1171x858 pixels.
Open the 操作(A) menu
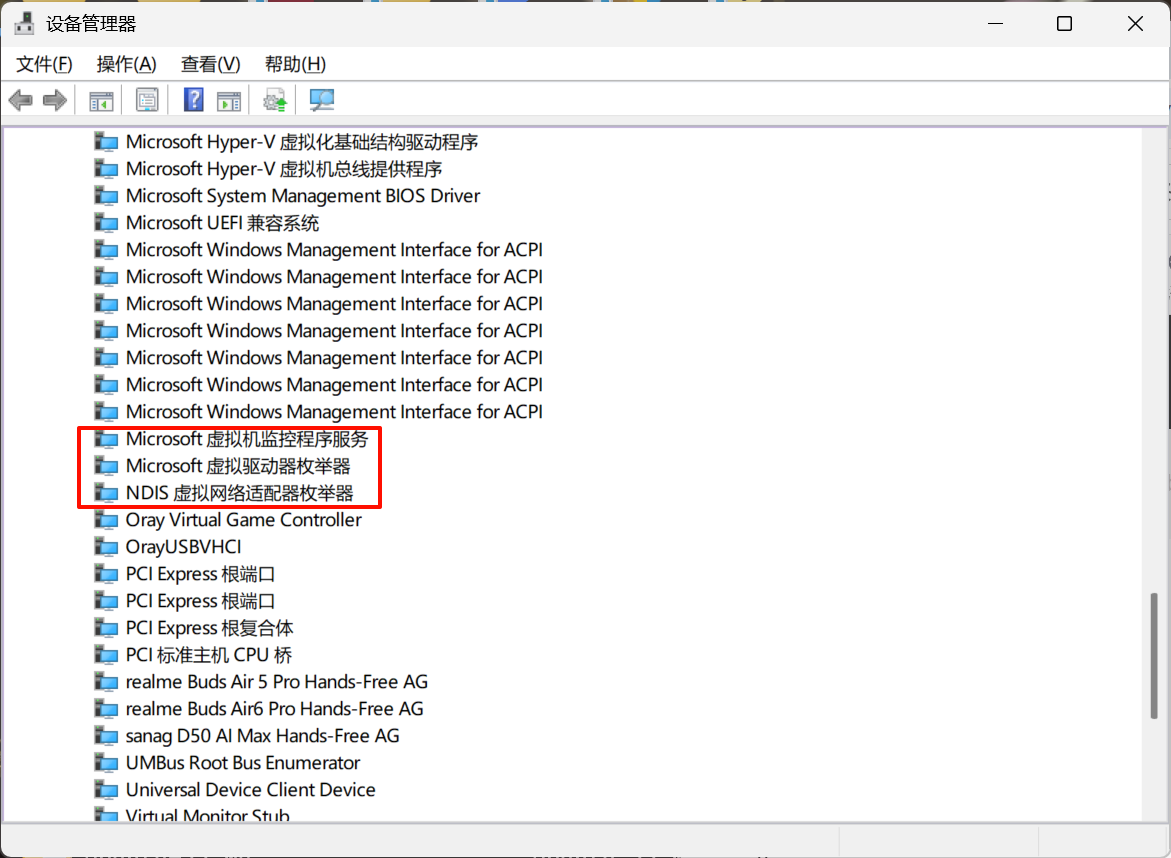pos(126,64)
